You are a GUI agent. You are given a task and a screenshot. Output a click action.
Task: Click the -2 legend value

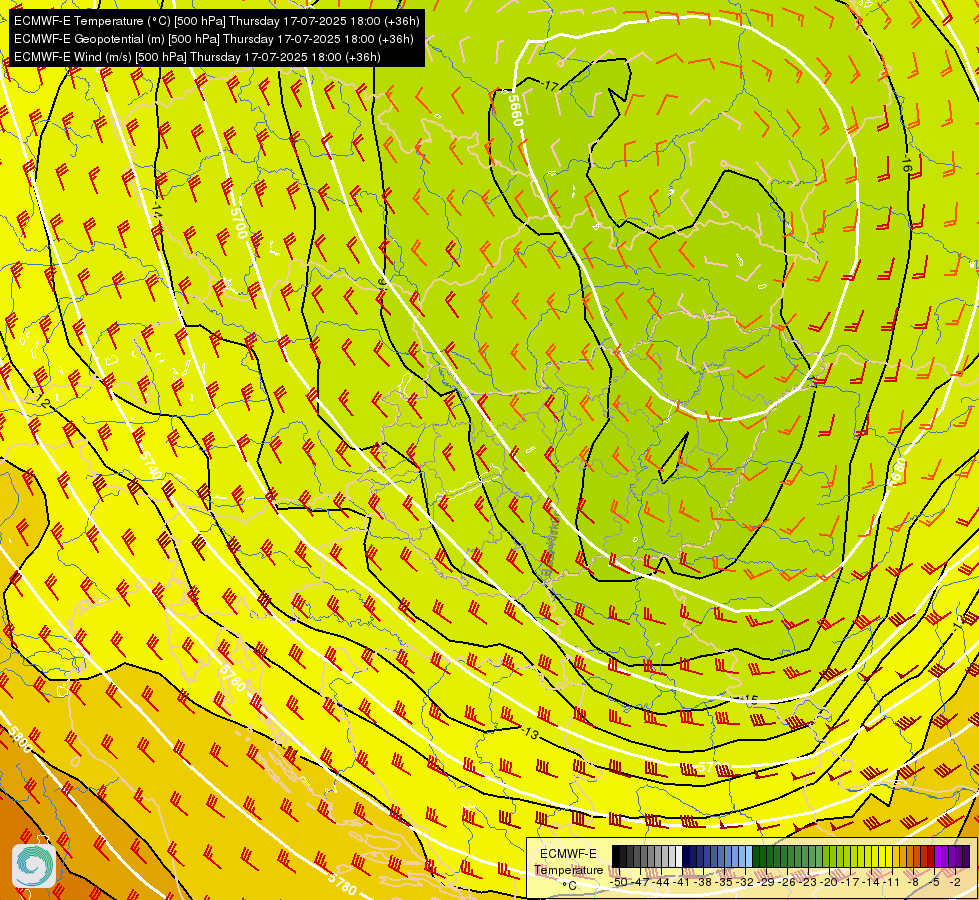(955, 882)
